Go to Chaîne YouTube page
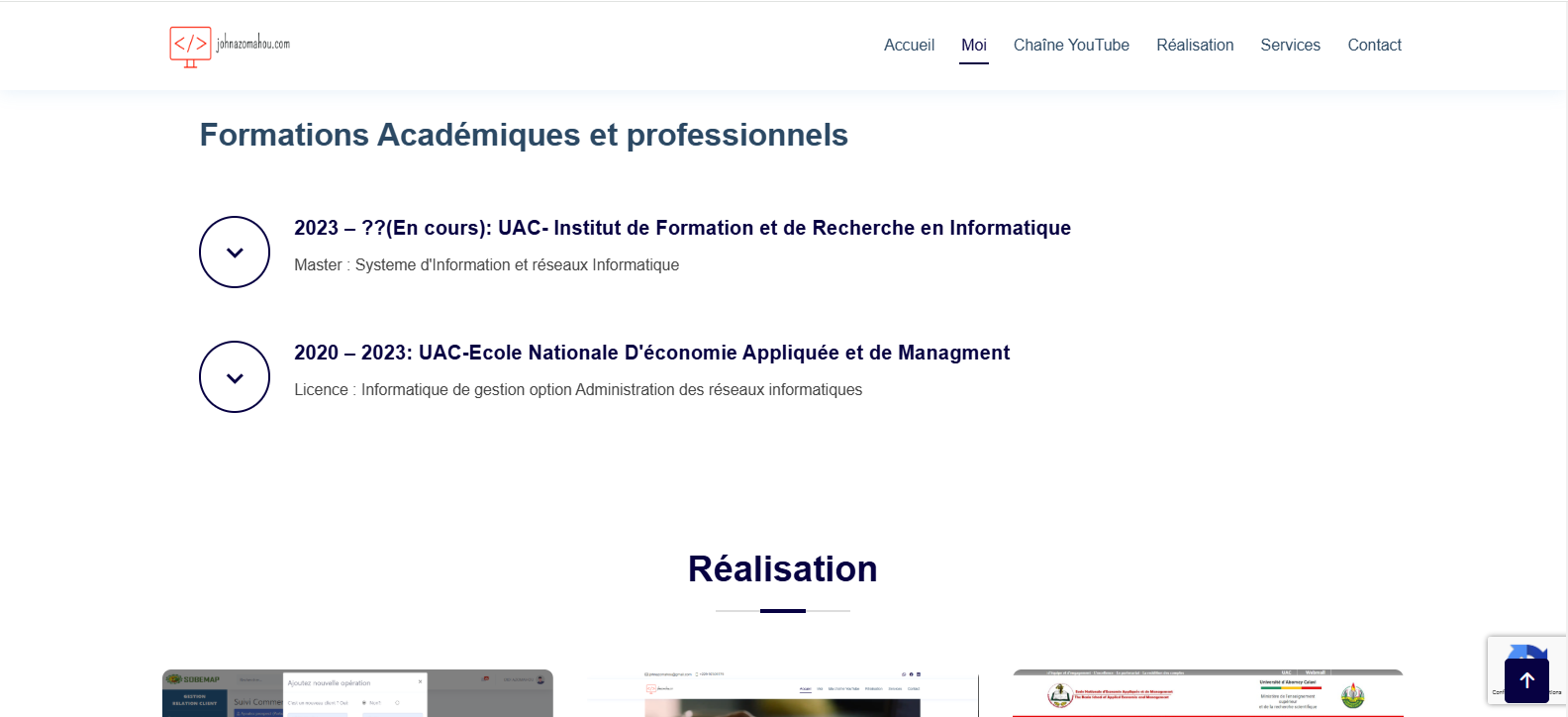 [x=1071, y=46]
